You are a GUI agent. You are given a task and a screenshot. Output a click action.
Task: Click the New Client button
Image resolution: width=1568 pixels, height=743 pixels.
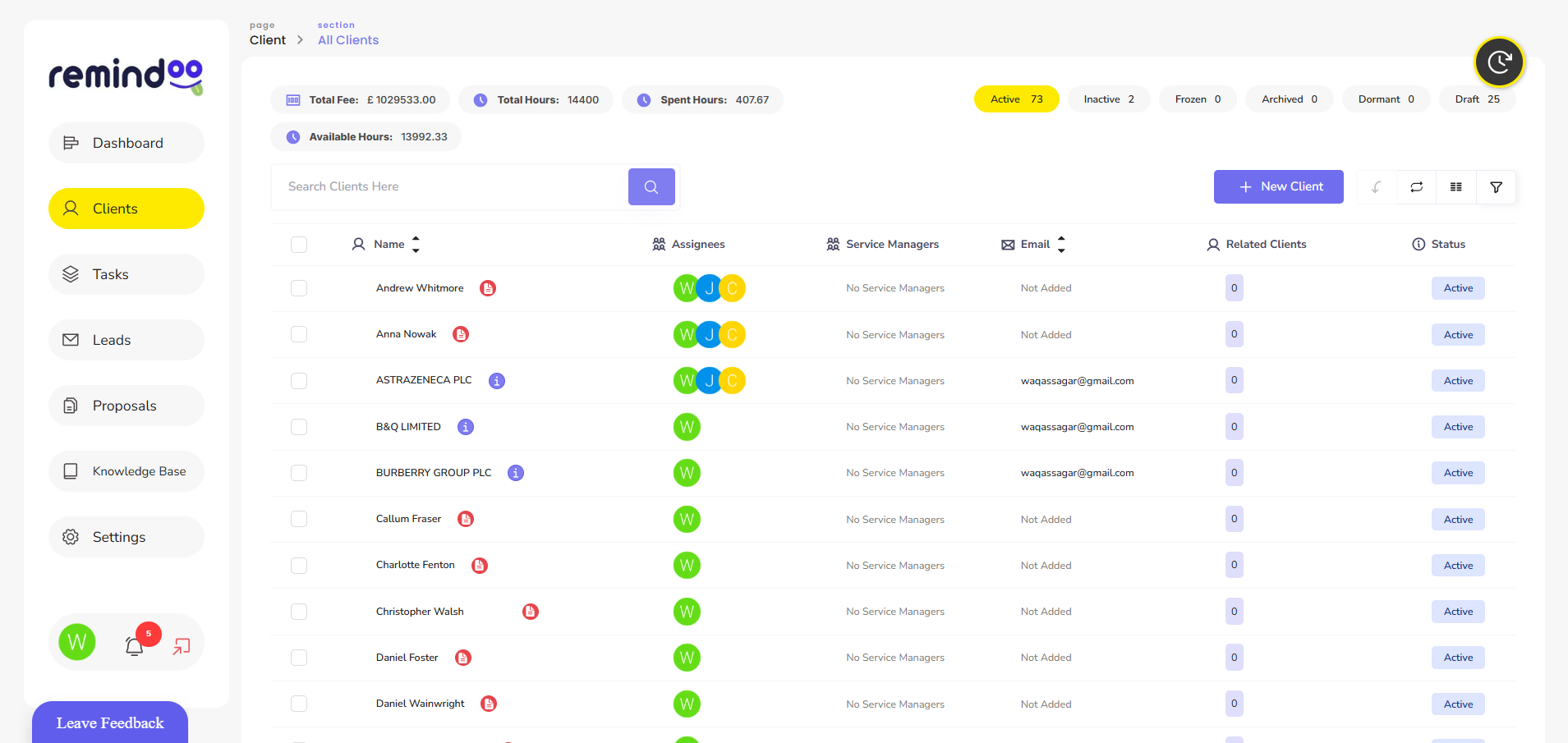[1278, 187]
